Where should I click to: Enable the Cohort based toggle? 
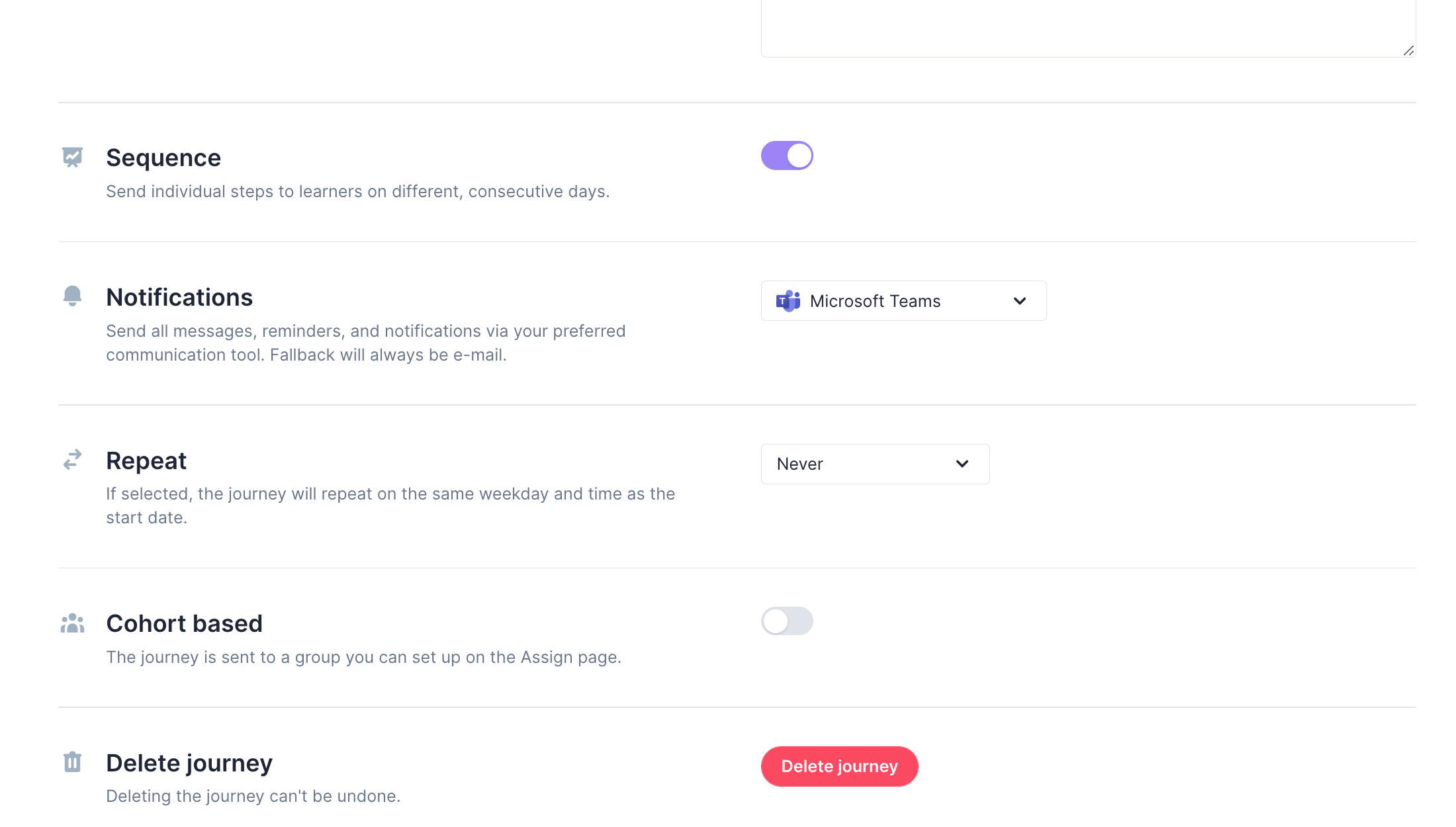(787, 621)
